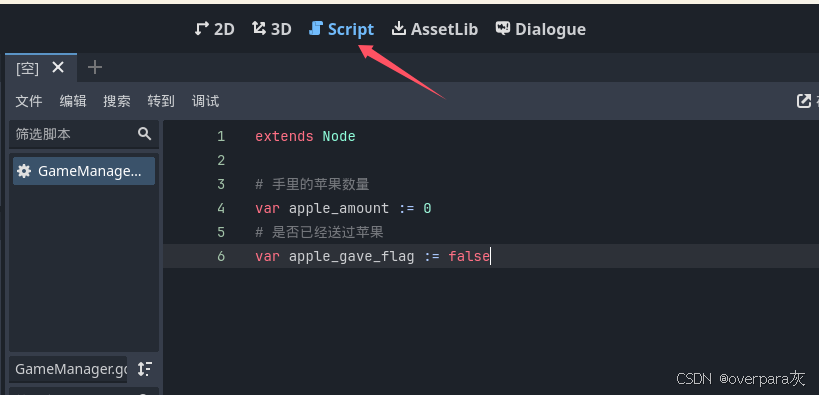819x395 pixels.
Task: Click the 筛选脚本 filter field
Action: 84,134
